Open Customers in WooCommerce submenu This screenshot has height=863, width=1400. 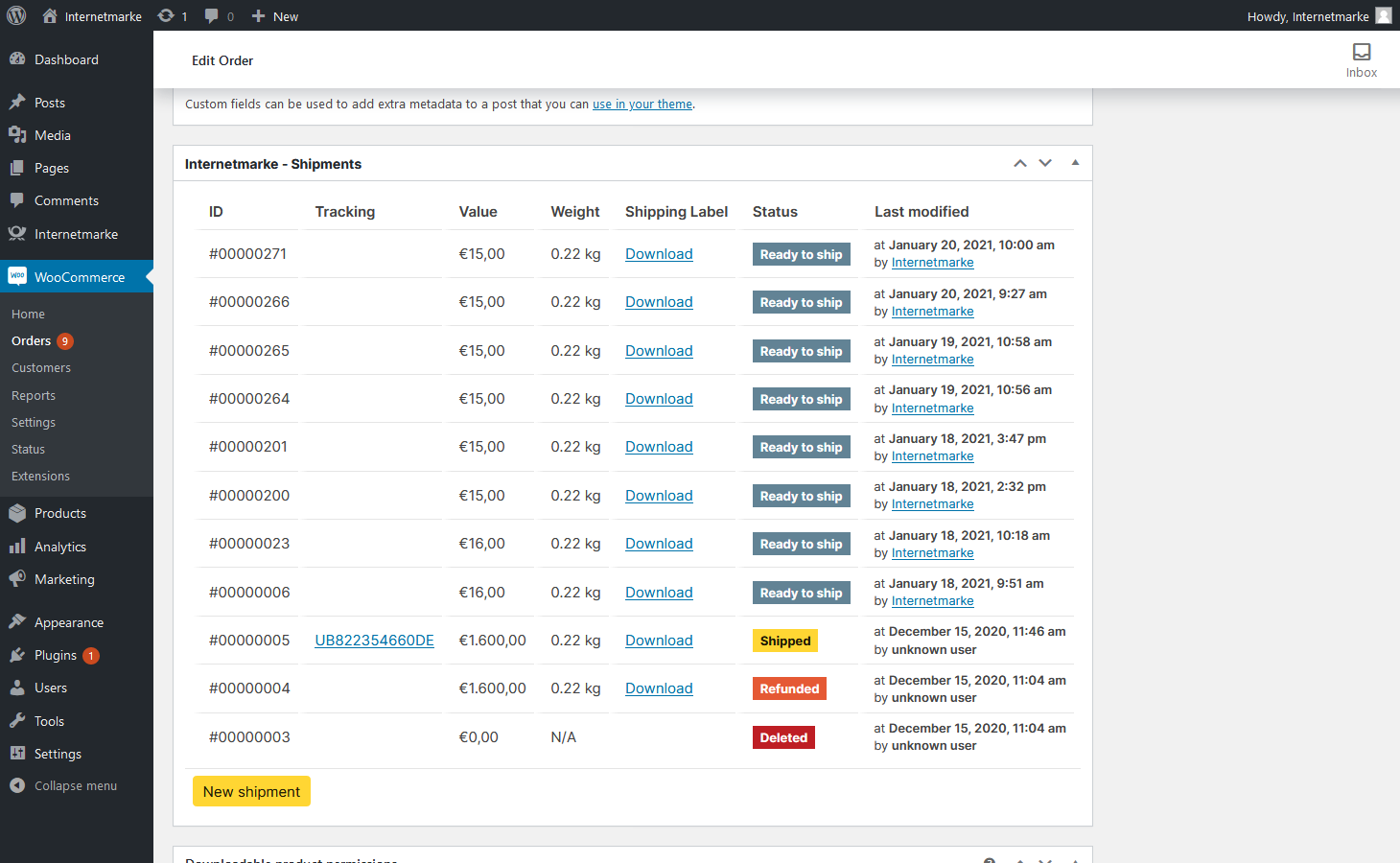pyautogui.click(x=41, y=368)
